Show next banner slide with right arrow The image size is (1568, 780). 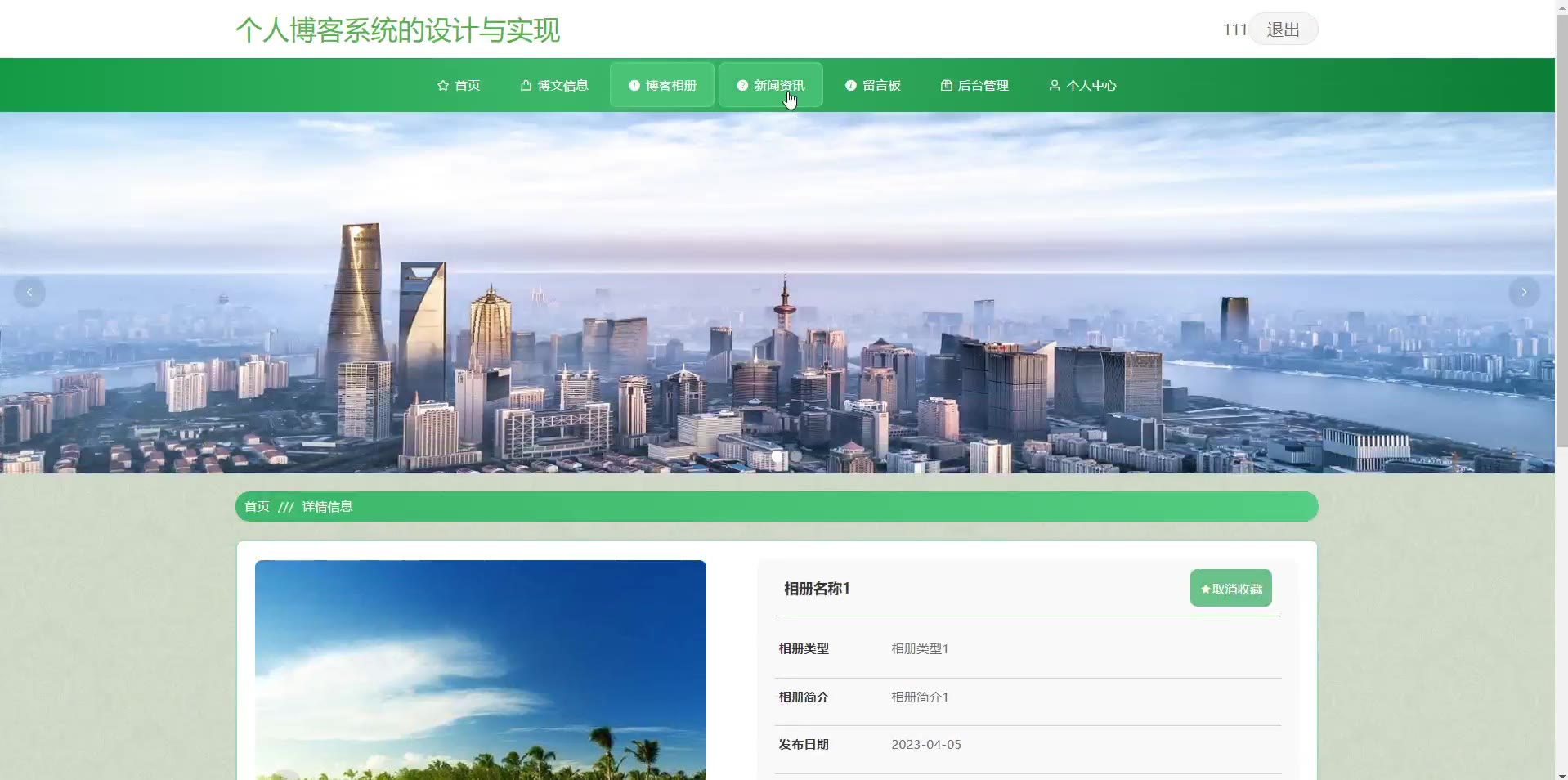pyautogui.click(x=1524, y=292)
